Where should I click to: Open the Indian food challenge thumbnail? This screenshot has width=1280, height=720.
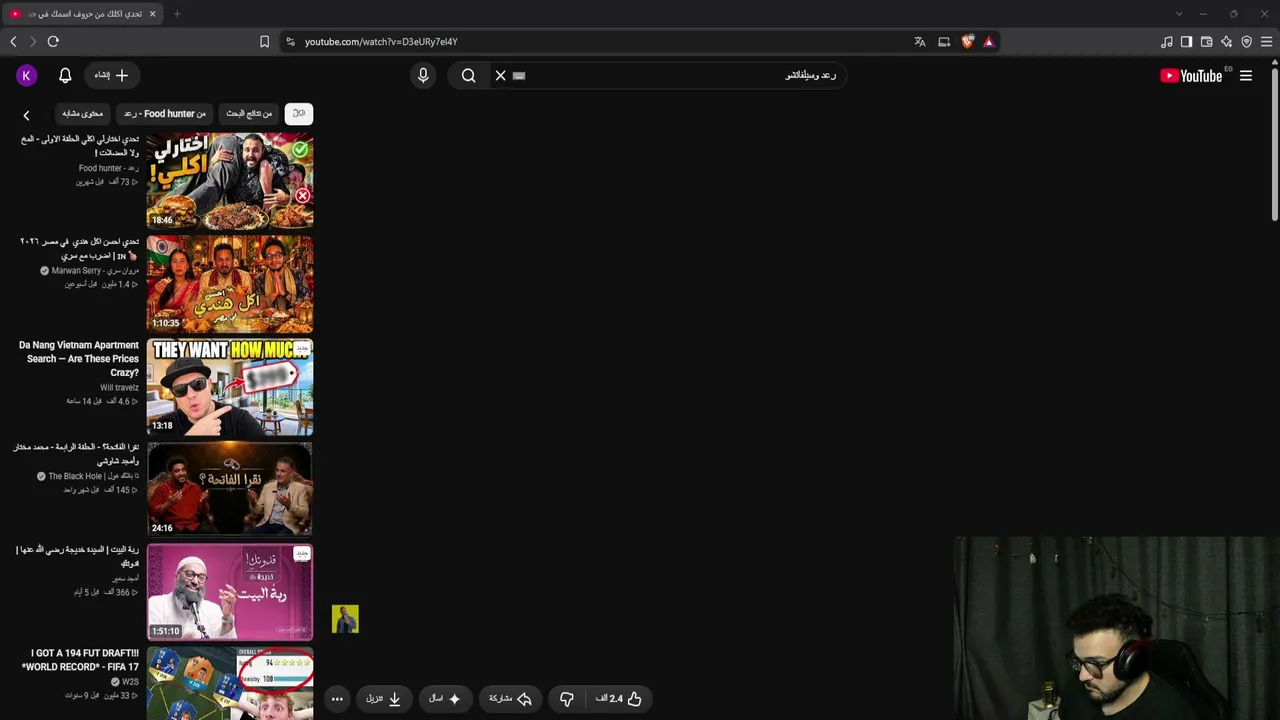pos(230,284)
